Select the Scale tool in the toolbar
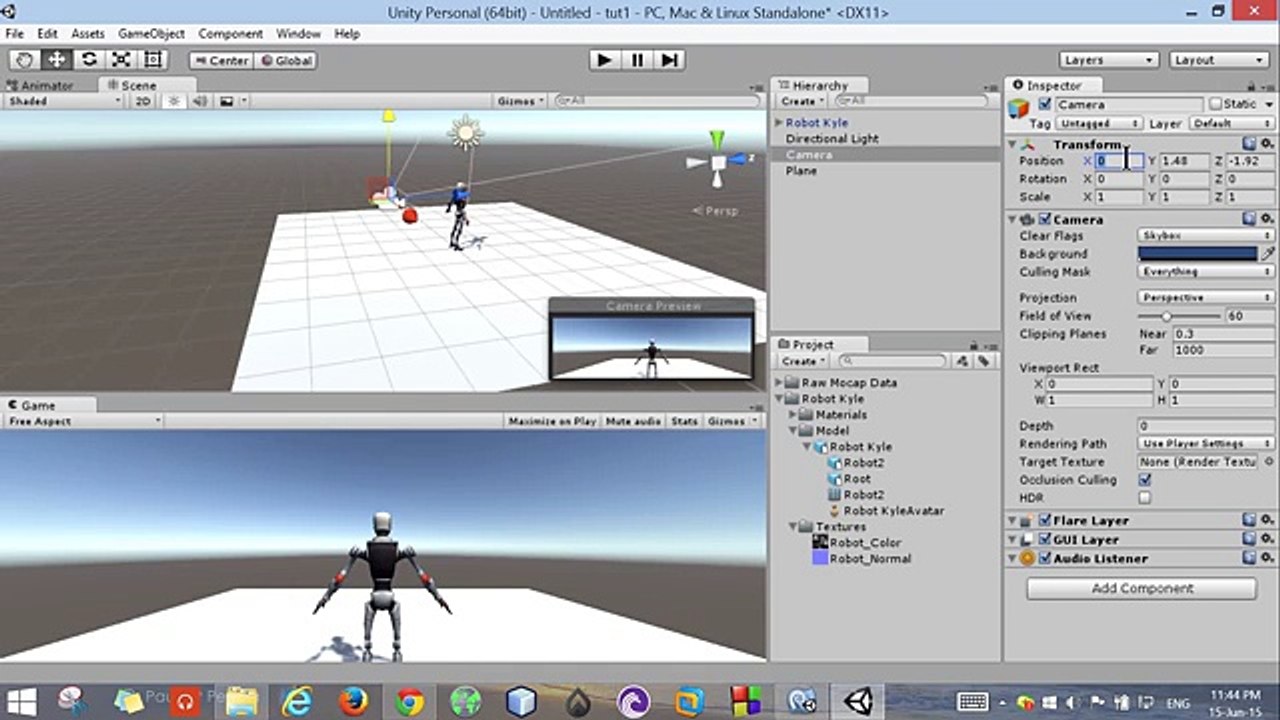 121,60
